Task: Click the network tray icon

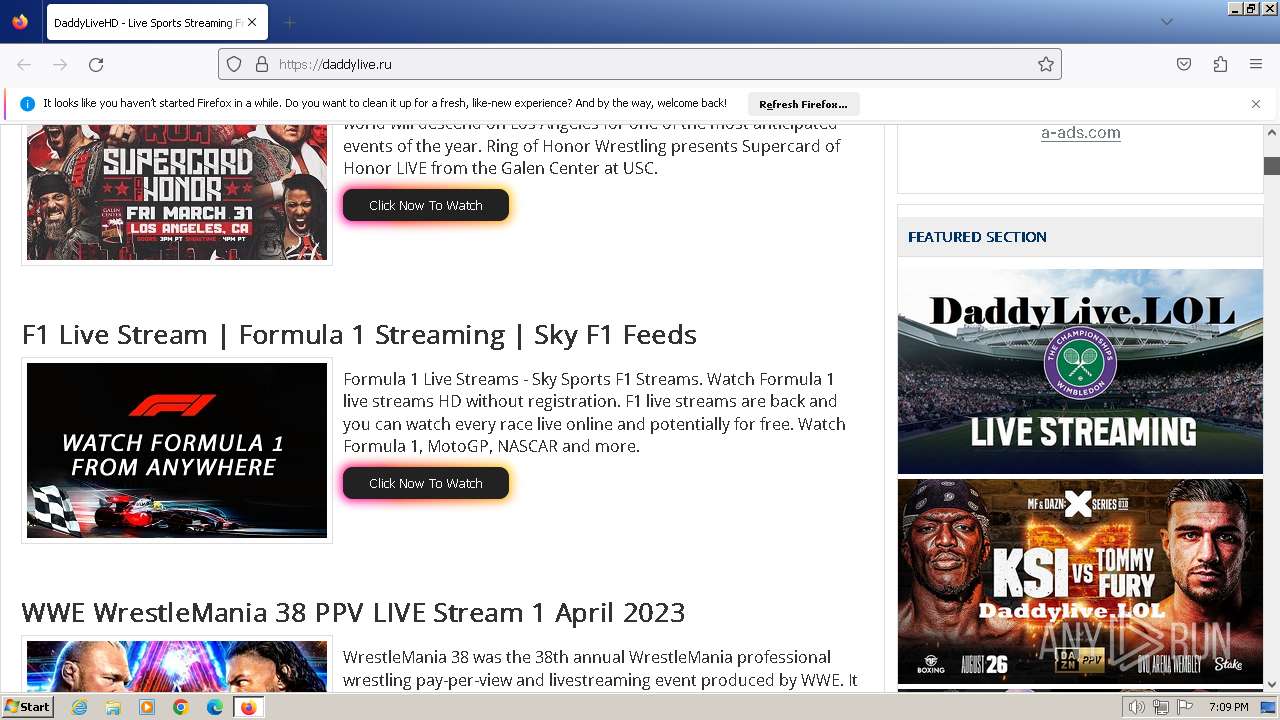Action: 1161,707
